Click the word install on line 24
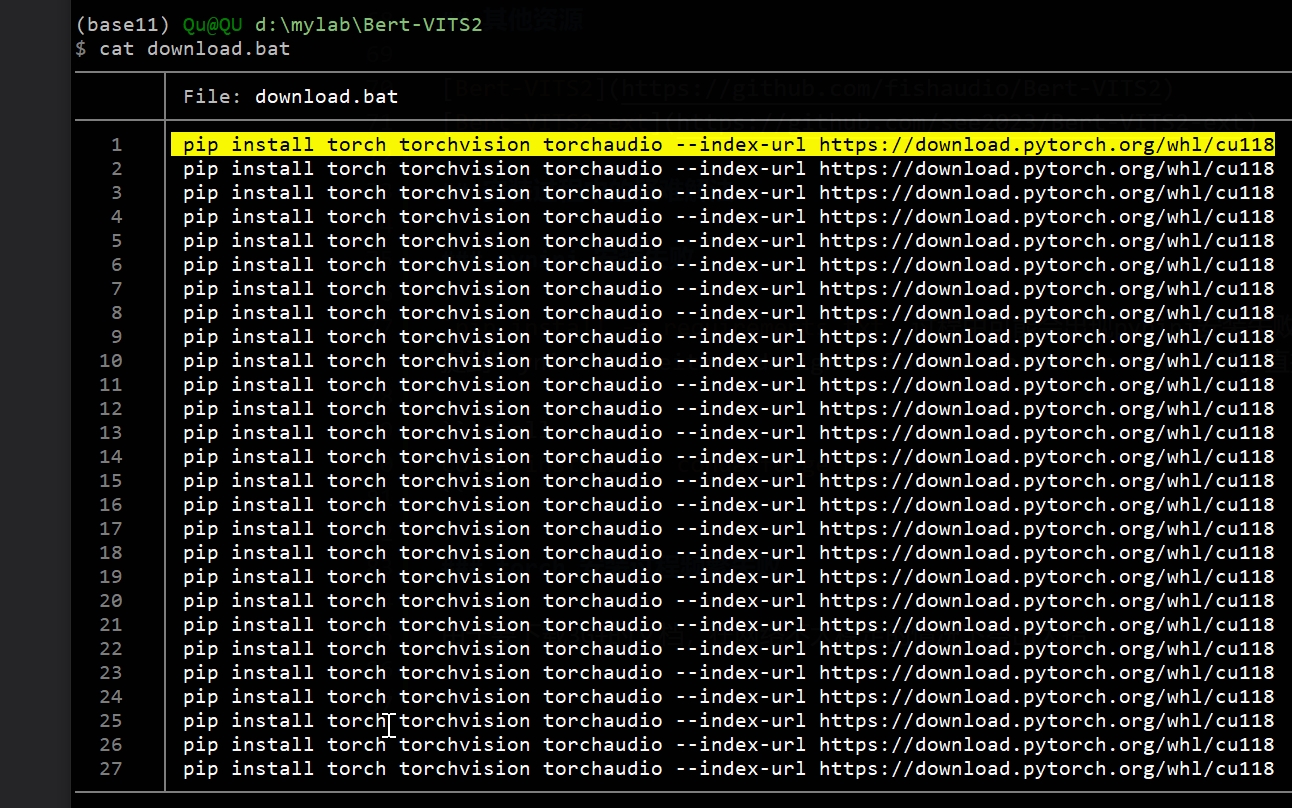Screen dimensions: 1292x808 click(x=272, y=697)
